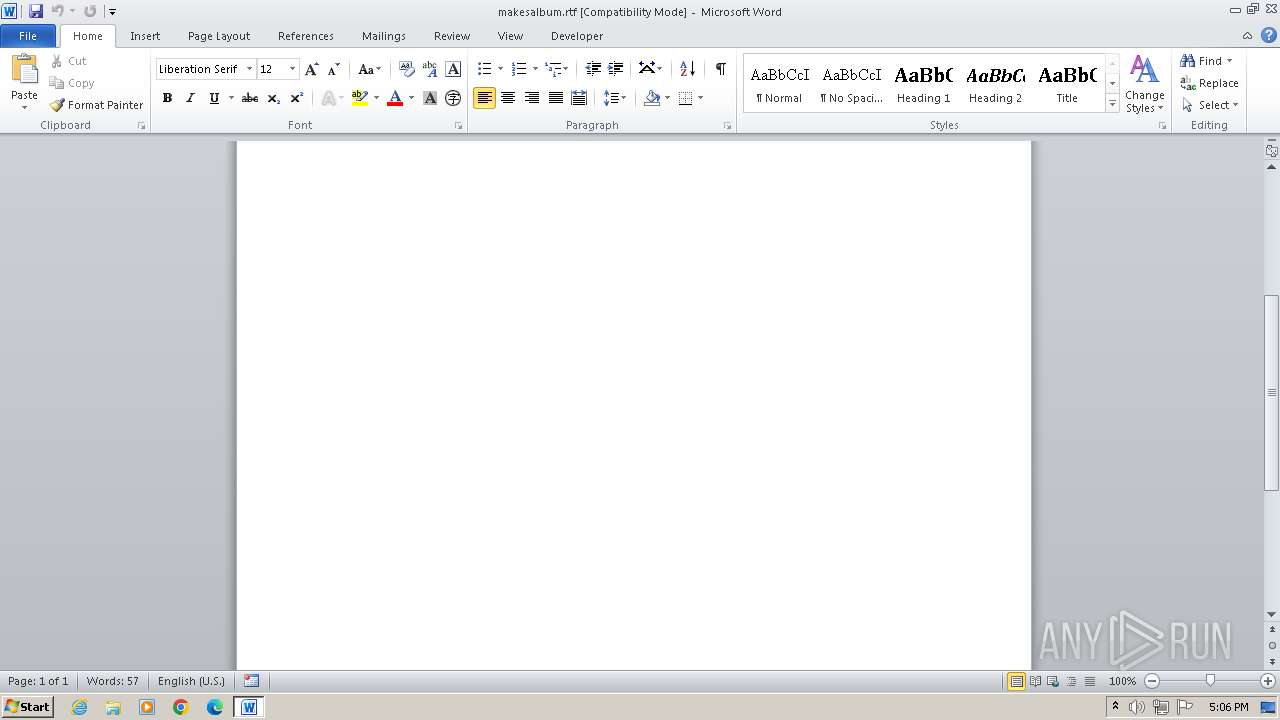Click the Character Shading icon
Viewport: 1280px width, 720px height.
click(430, 98)
